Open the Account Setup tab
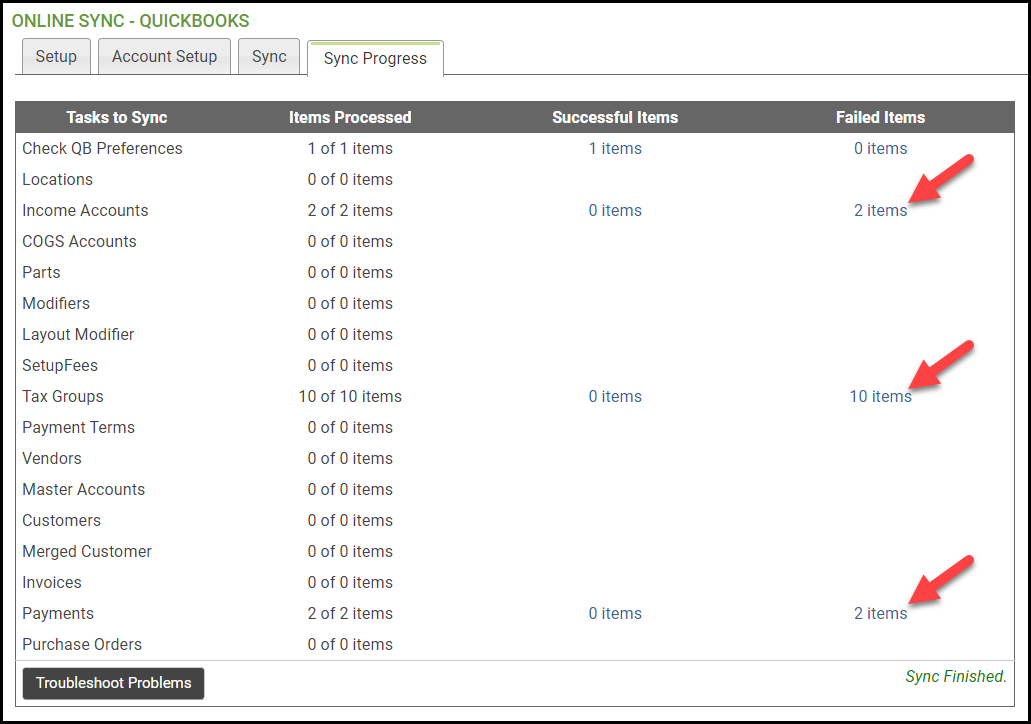Screen dimensions: 1031x724 point(164,57)
